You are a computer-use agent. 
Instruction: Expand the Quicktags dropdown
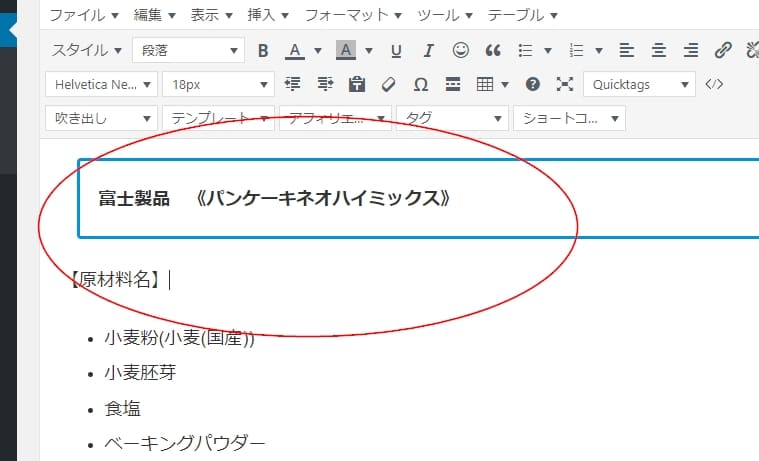[639, 84]
